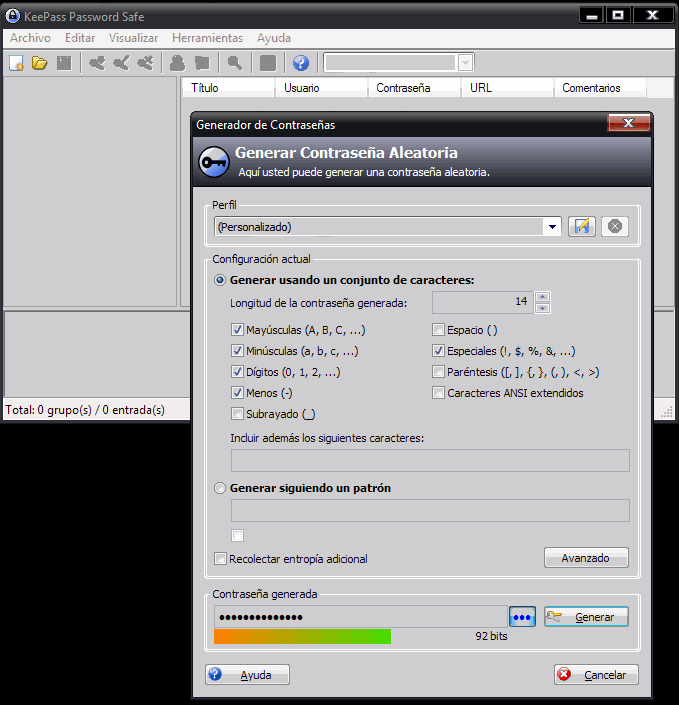Click the Find magnifier toolbar icon
This screenshot has height=705, width=679.
[x=235, y=63]
